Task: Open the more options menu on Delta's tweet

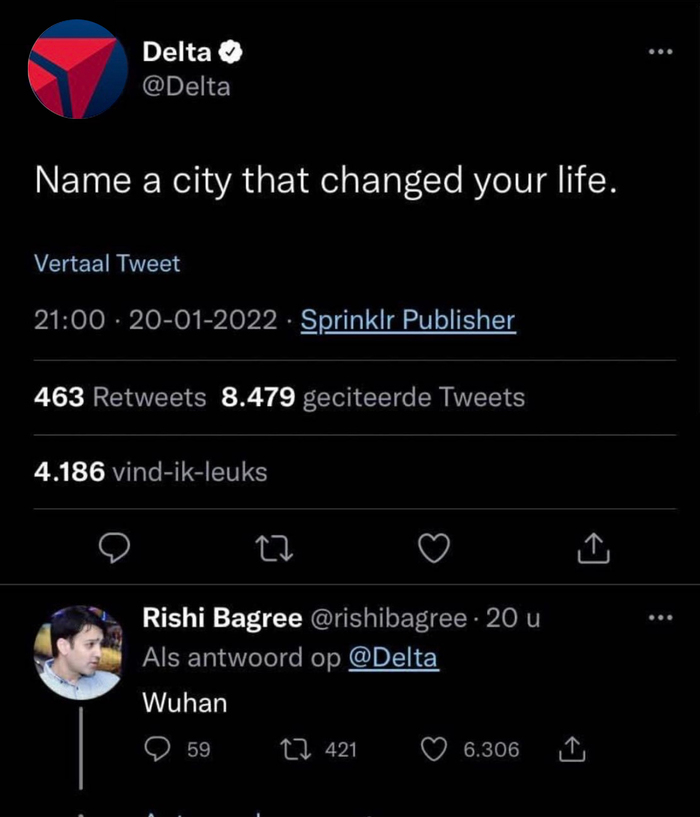Action: (x=659, y=52)
